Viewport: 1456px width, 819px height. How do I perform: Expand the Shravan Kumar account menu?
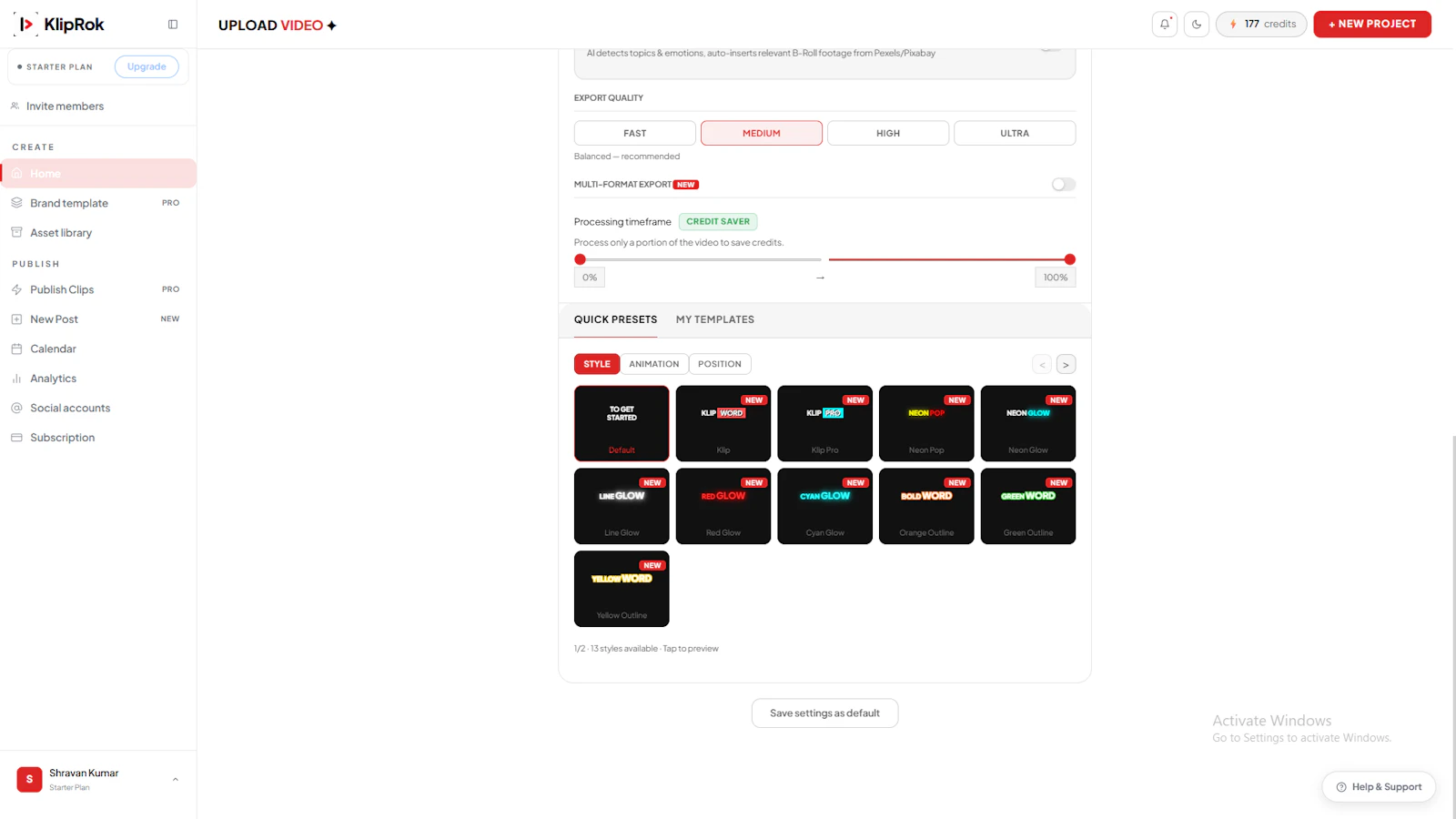pyautogui.click(x=176, y=780)
